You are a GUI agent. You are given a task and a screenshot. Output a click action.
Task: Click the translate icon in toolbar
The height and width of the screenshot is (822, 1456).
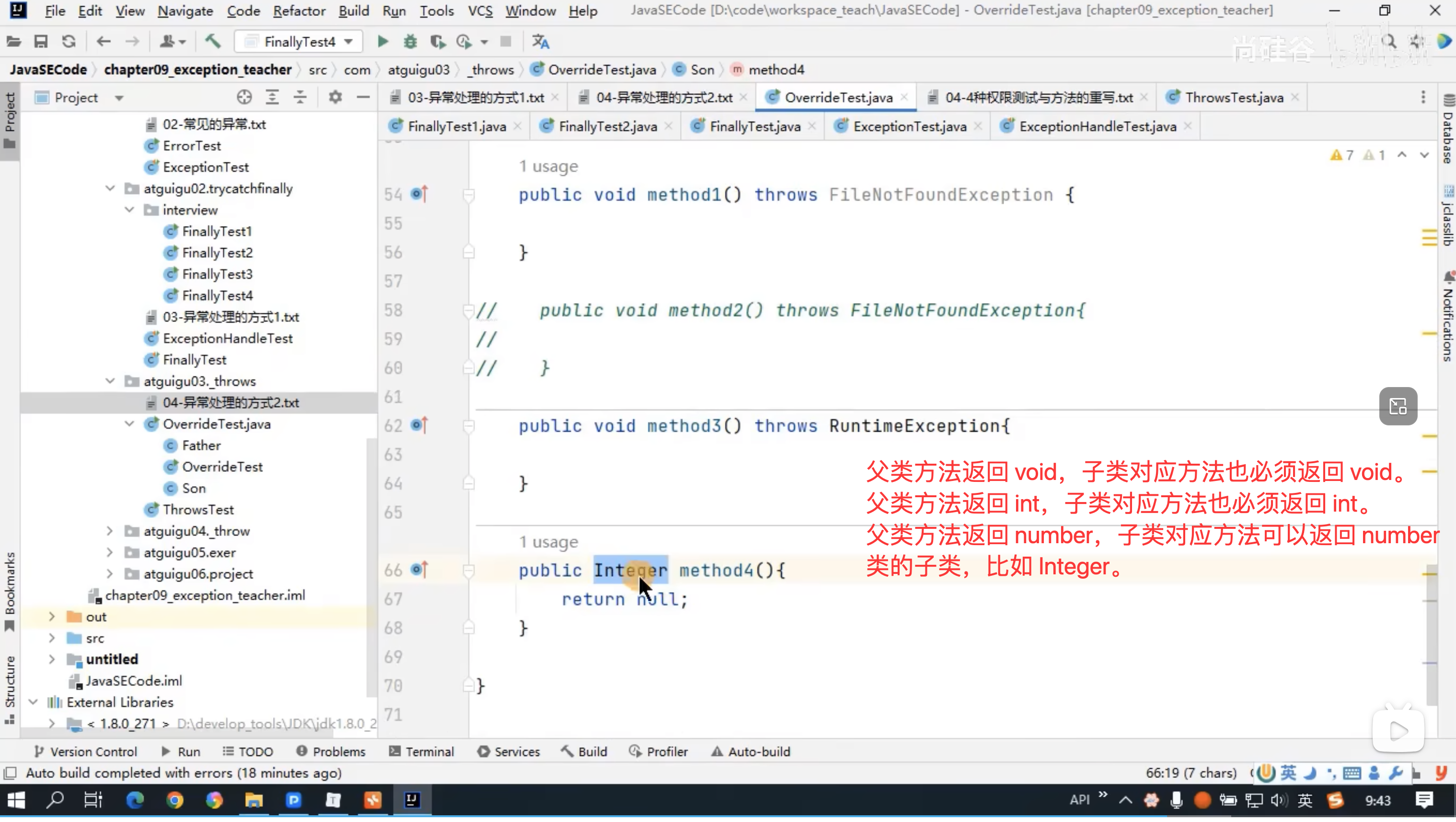(540, 41)
